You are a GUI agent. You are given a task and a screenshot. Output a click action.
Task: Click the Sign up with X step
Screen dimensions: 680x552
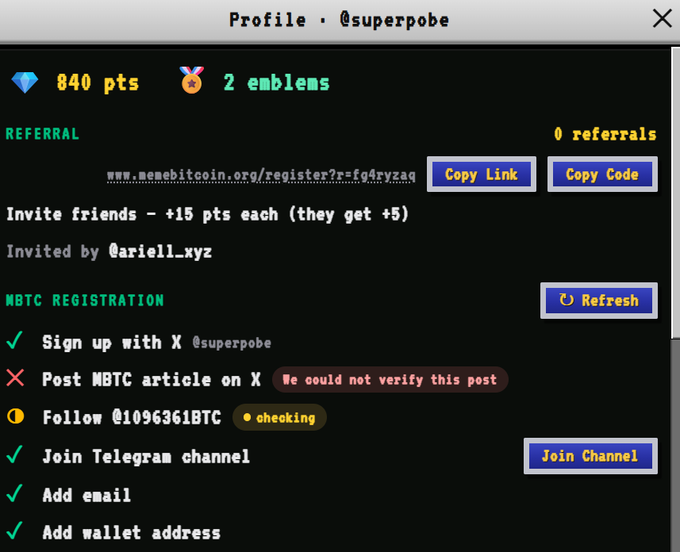tap(111, 343)
